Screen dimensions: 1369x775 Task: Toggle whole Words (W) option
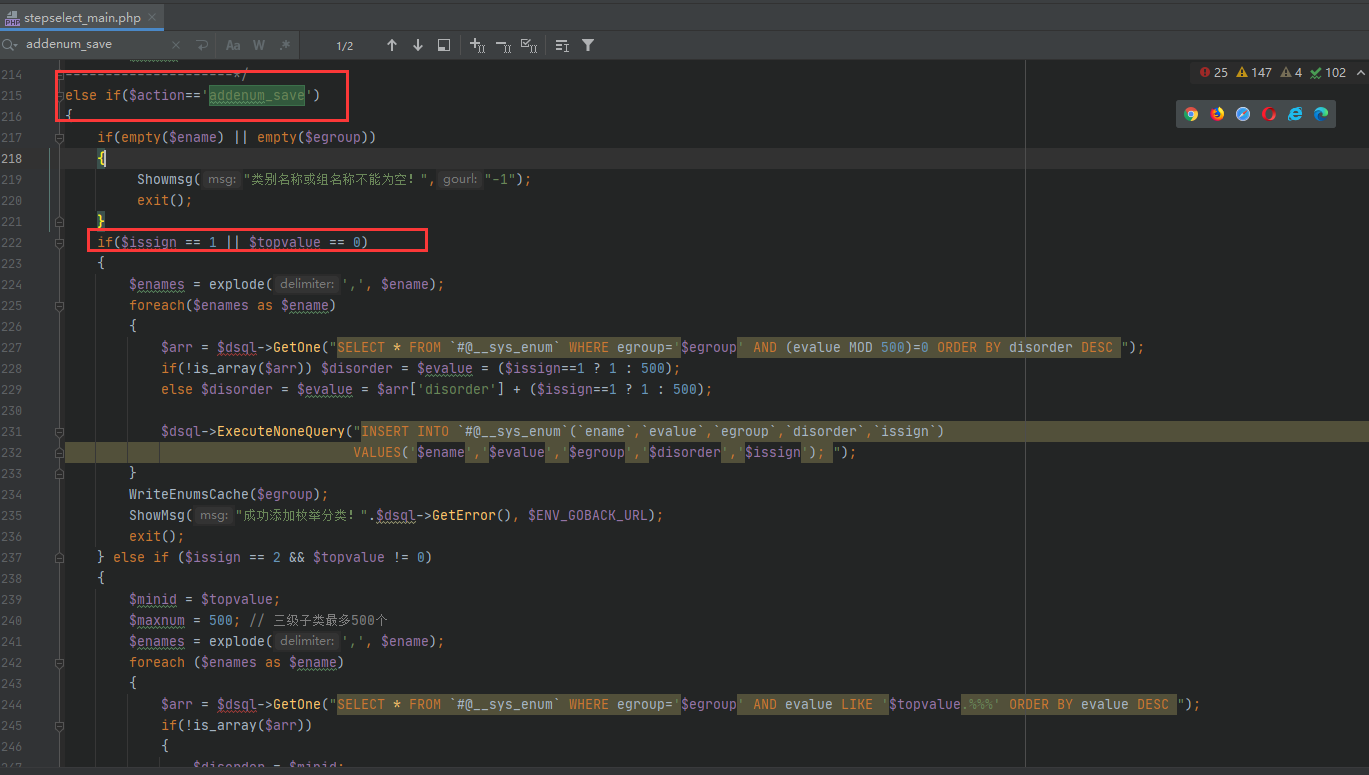coord(259,45)
